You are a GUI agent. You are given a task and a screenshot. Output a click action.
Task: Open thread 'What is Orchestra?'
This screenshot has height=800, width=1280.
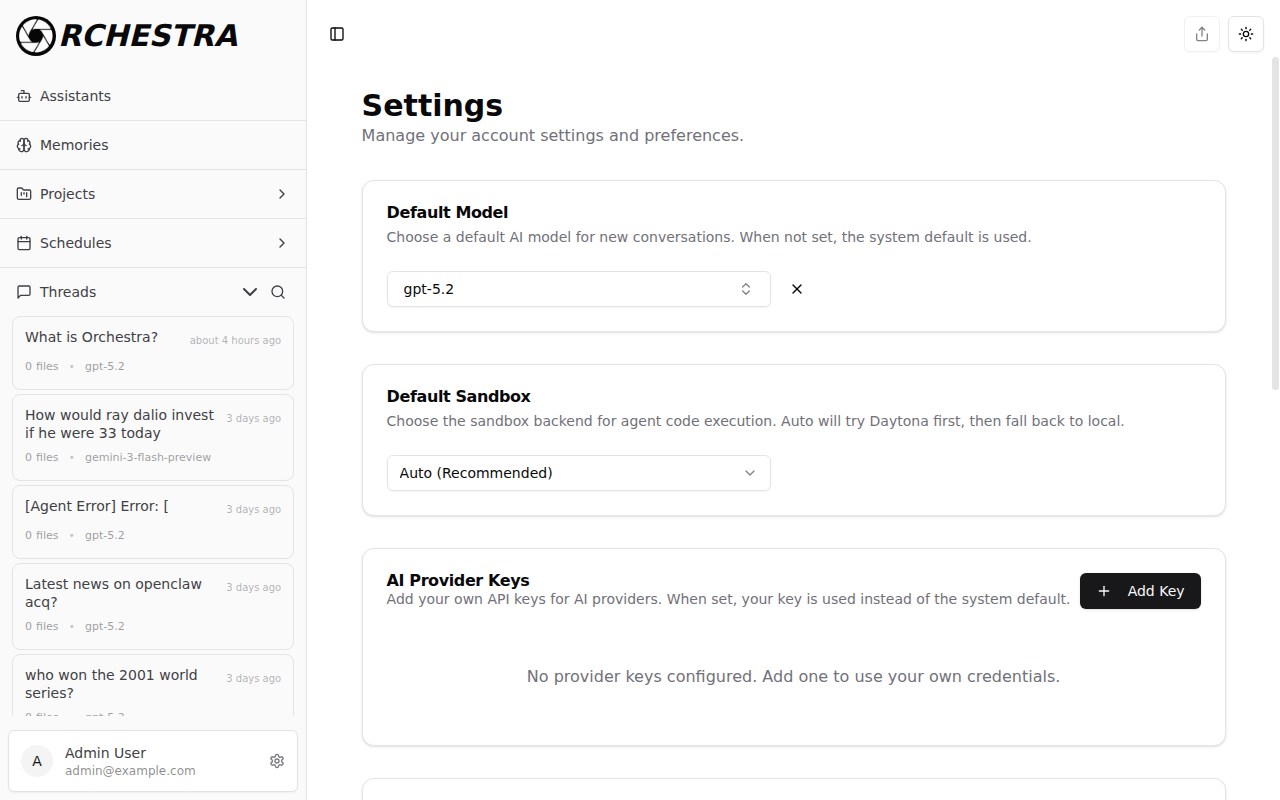(x=153, y=353)
